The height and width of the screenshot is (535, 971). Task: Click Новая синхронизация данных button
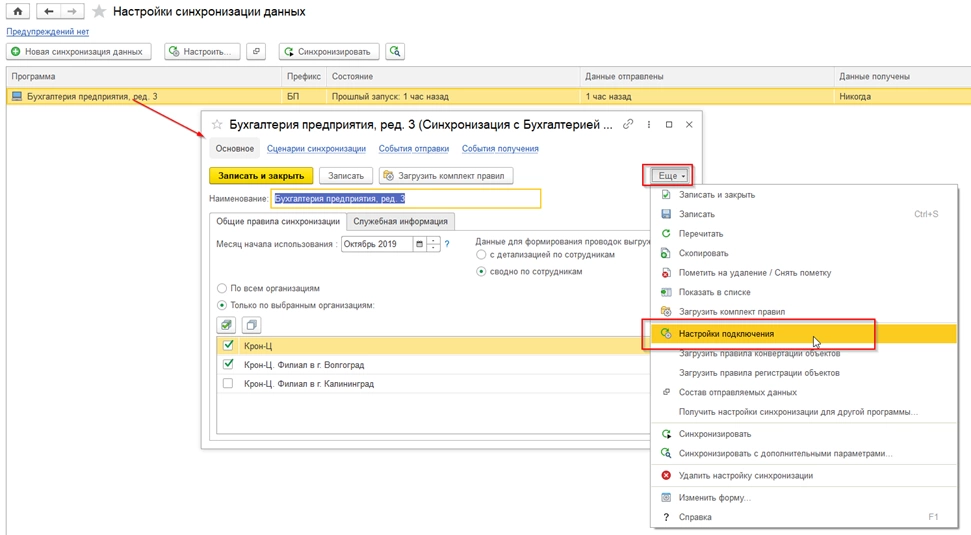click(79, 51)
